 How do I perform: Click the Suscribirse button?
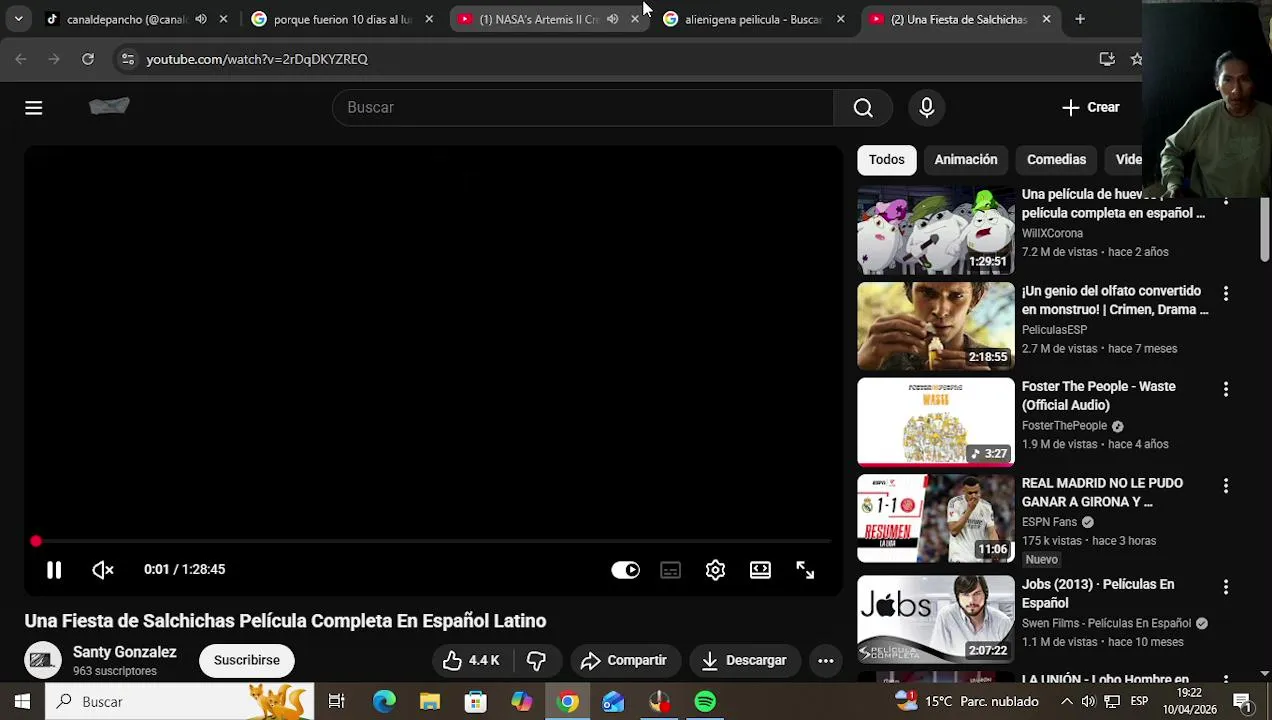tap(246, 660)
